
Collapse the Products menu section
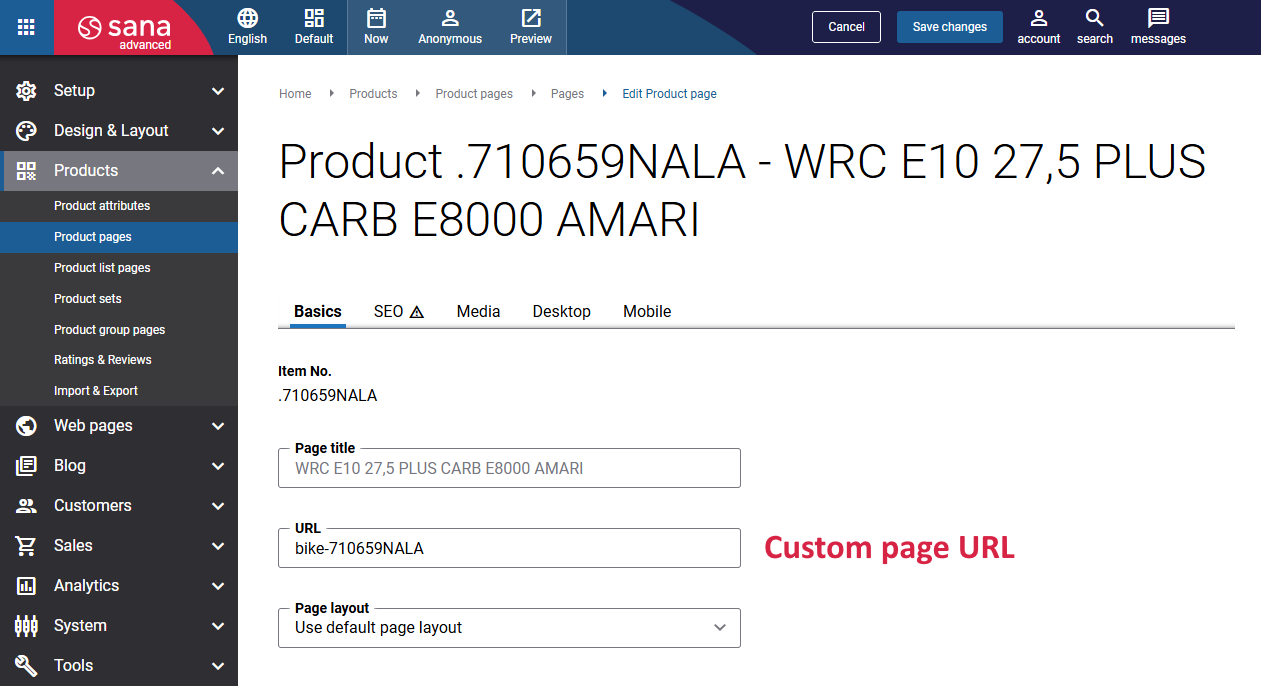coord(119,171)
